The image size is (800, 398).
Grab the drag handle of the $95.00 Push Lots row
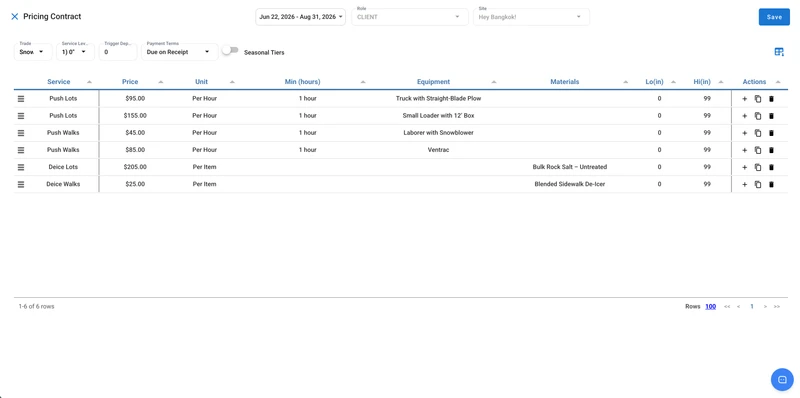click(21, 98)
